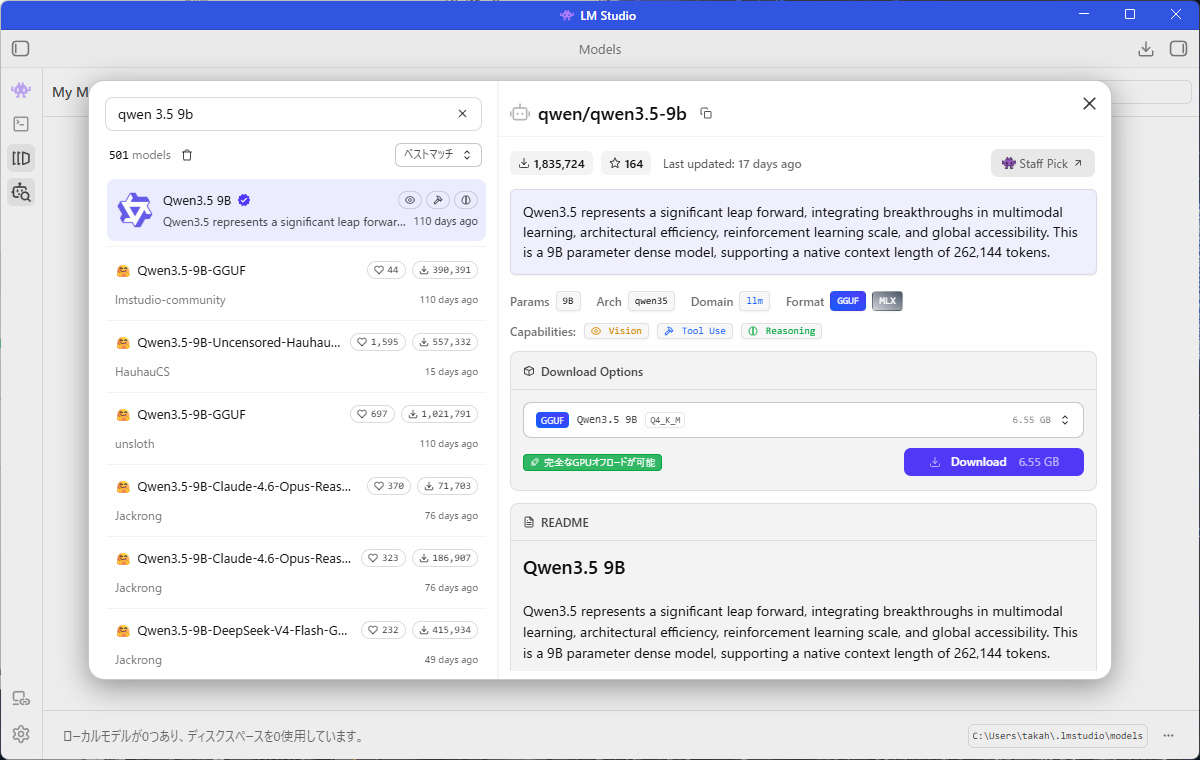Click the trash icon next to 501 models
Viewport: 1200px width, 760px height.
[187, 155]
